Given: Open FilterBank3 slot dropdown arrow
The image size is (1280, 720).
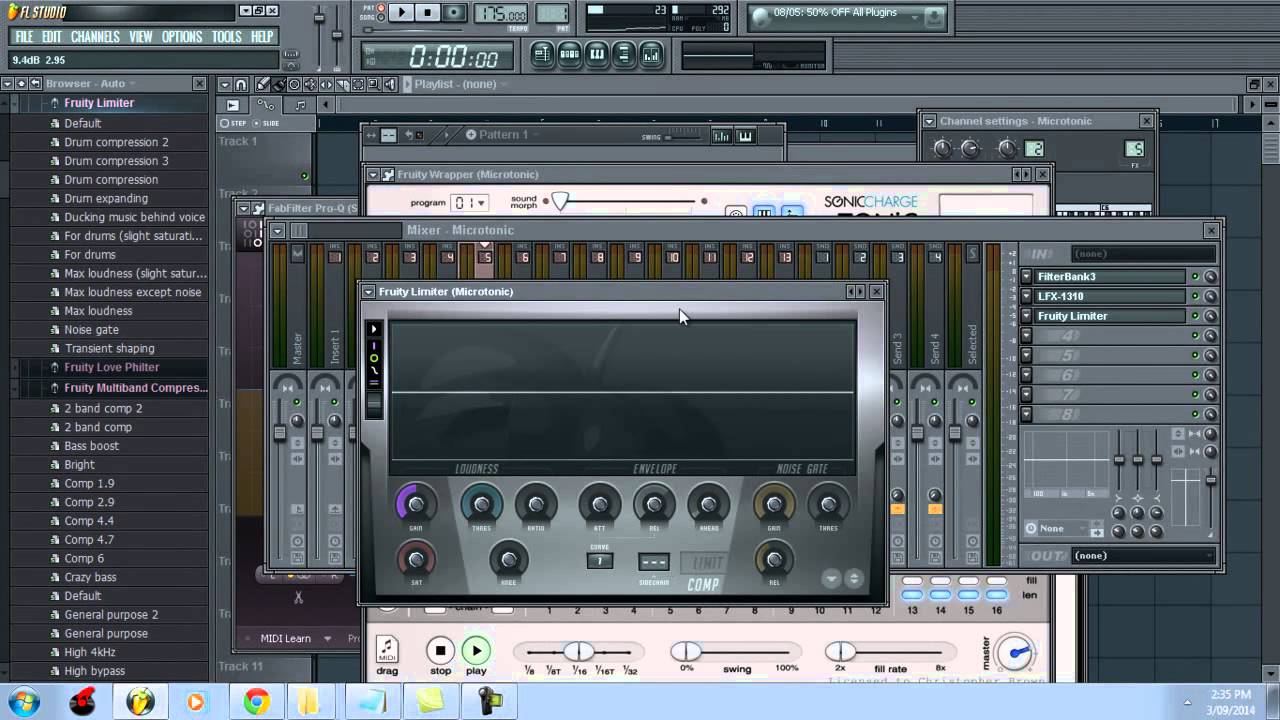Looking at the screenshot, I should [x=1026, y=277].
